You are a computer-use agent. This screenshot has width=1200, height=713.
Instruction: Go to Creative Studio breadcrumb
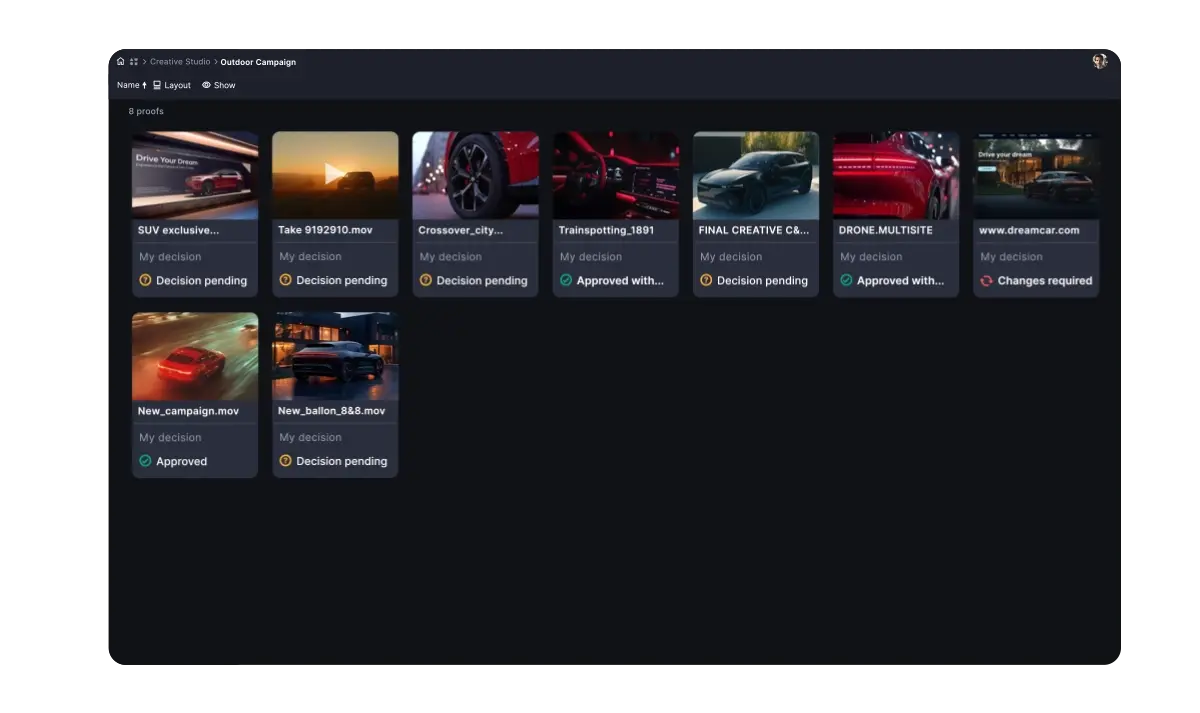tap(180, 62)
